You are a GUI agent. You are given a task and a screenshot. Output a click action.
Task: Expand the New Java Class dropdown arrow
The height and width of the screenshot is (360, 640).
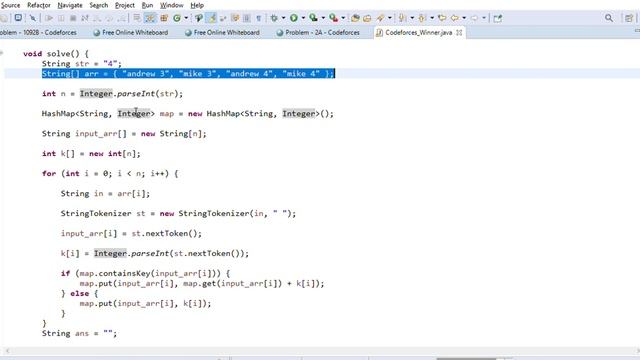(x=186, y=18)
